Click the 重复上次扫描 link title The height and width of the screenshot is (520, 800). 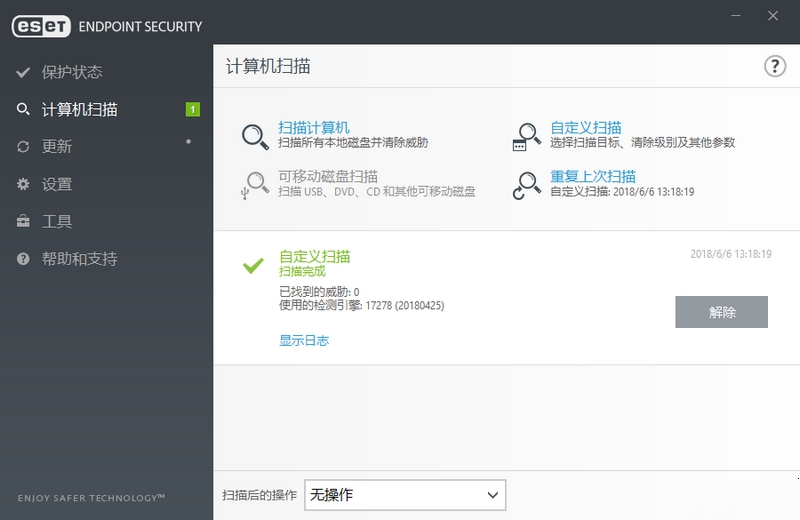[593, 176]
